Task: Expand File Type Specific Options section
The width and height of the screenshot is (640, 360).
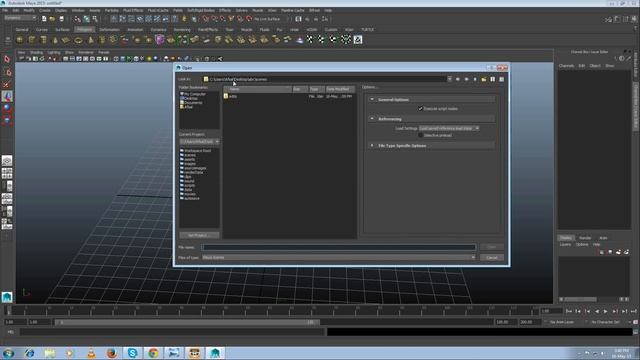Action: point(372,145)
